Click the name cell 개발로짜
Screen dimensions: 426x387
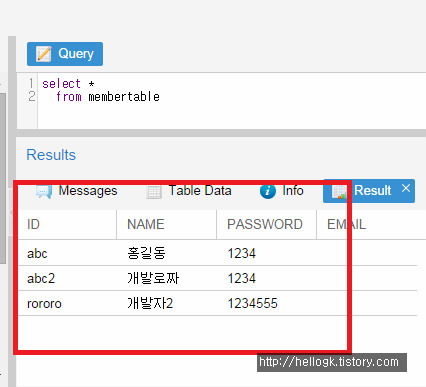[x=167, y=278]
